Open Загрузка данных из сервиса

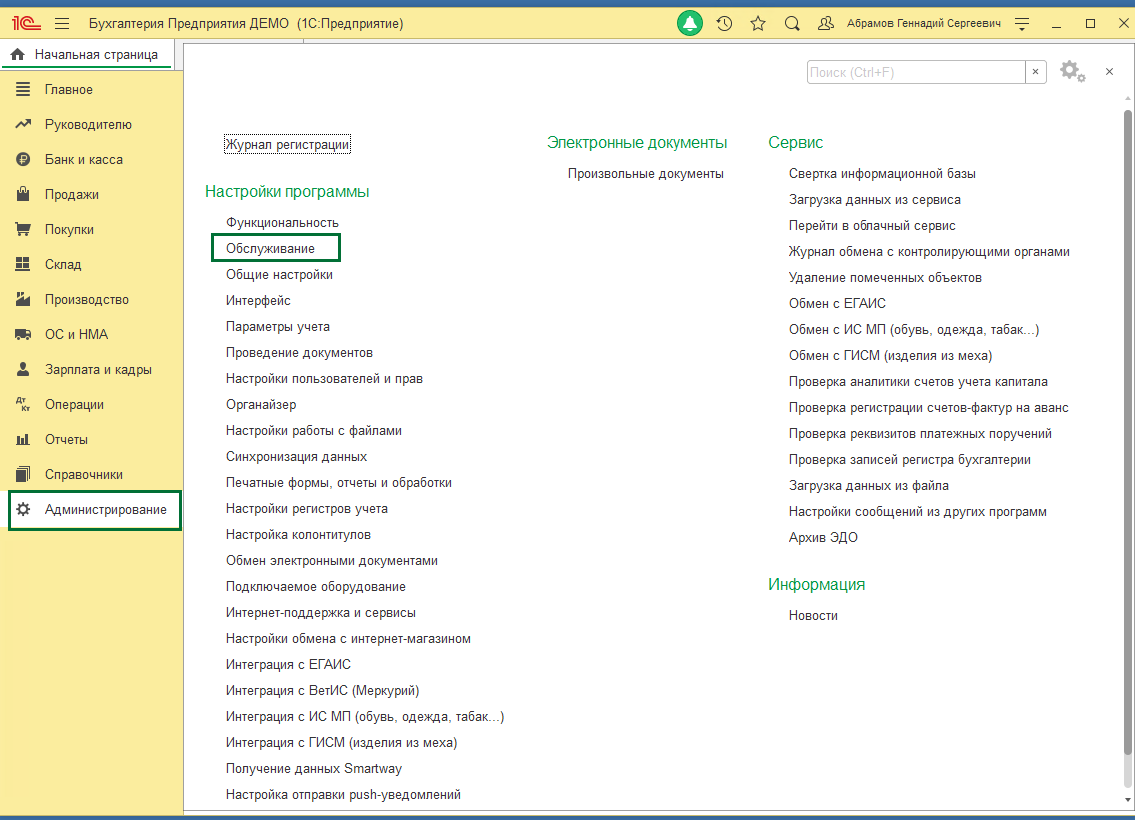click(x=875, y=200)
